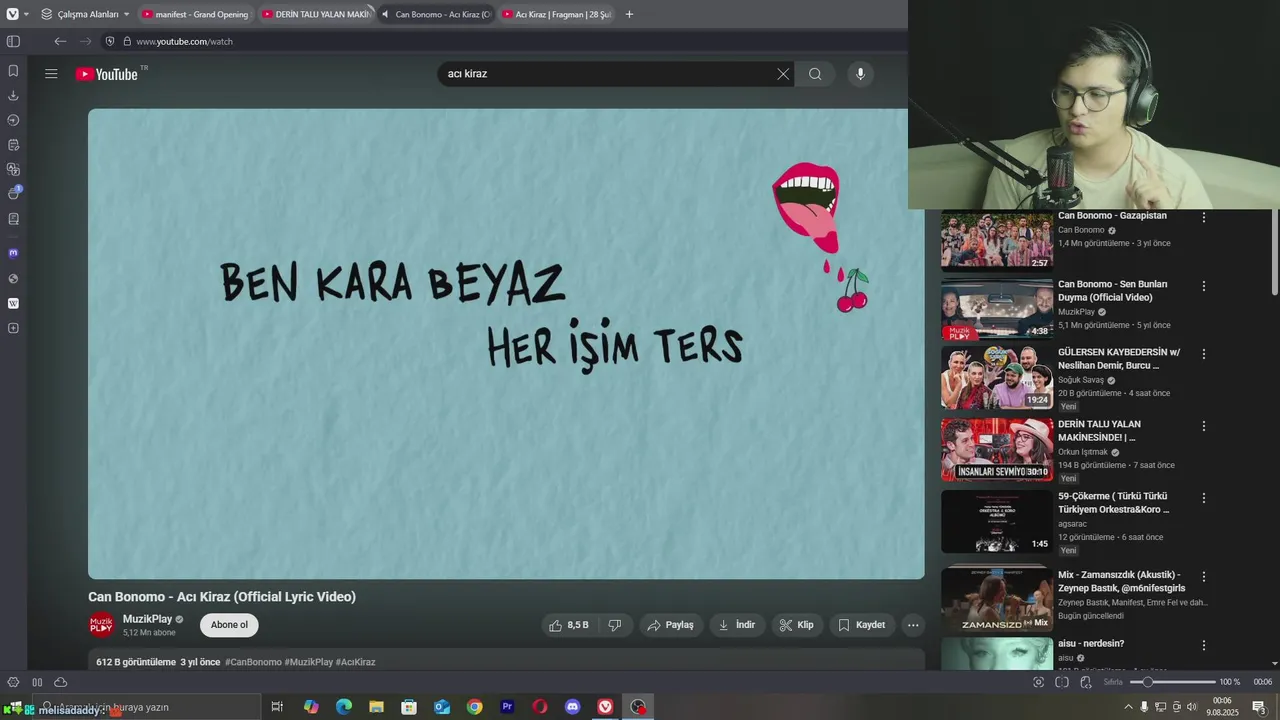Add a new web panel with plus icon
Screen dimensions: 1280x720
click(x=13, y=328)
